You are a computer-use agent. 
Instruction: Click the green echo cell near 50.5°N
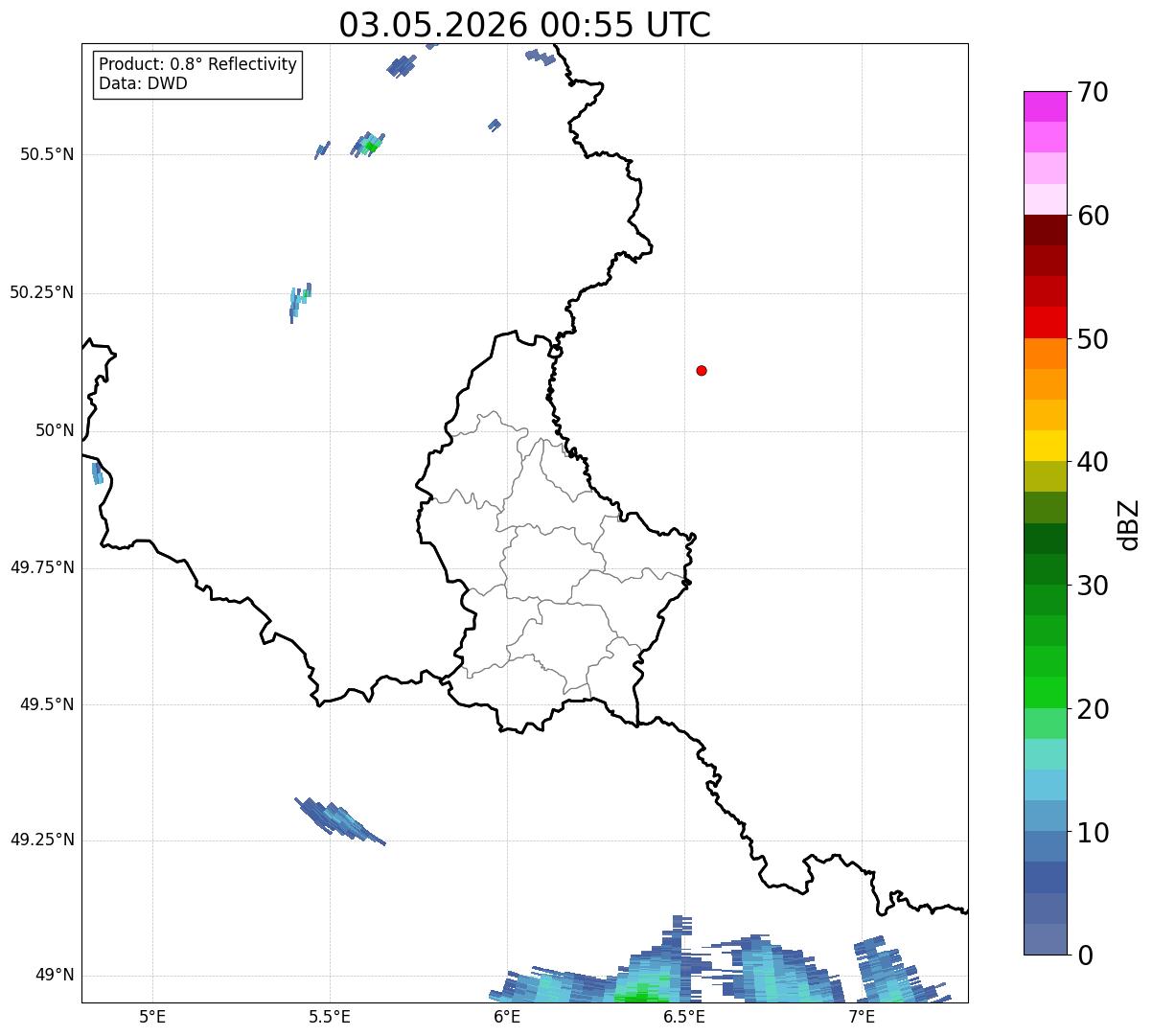[368, 145]
